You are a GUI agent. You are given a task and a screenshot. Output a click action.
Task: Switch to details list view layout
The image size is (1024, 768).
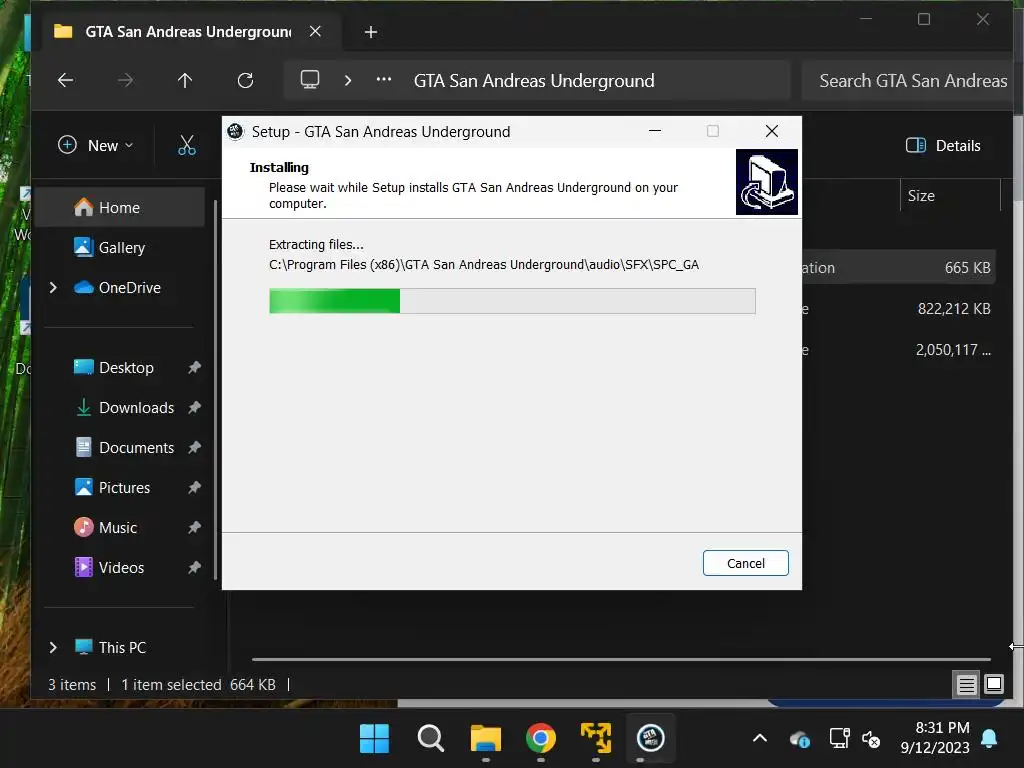coord(966,684)
